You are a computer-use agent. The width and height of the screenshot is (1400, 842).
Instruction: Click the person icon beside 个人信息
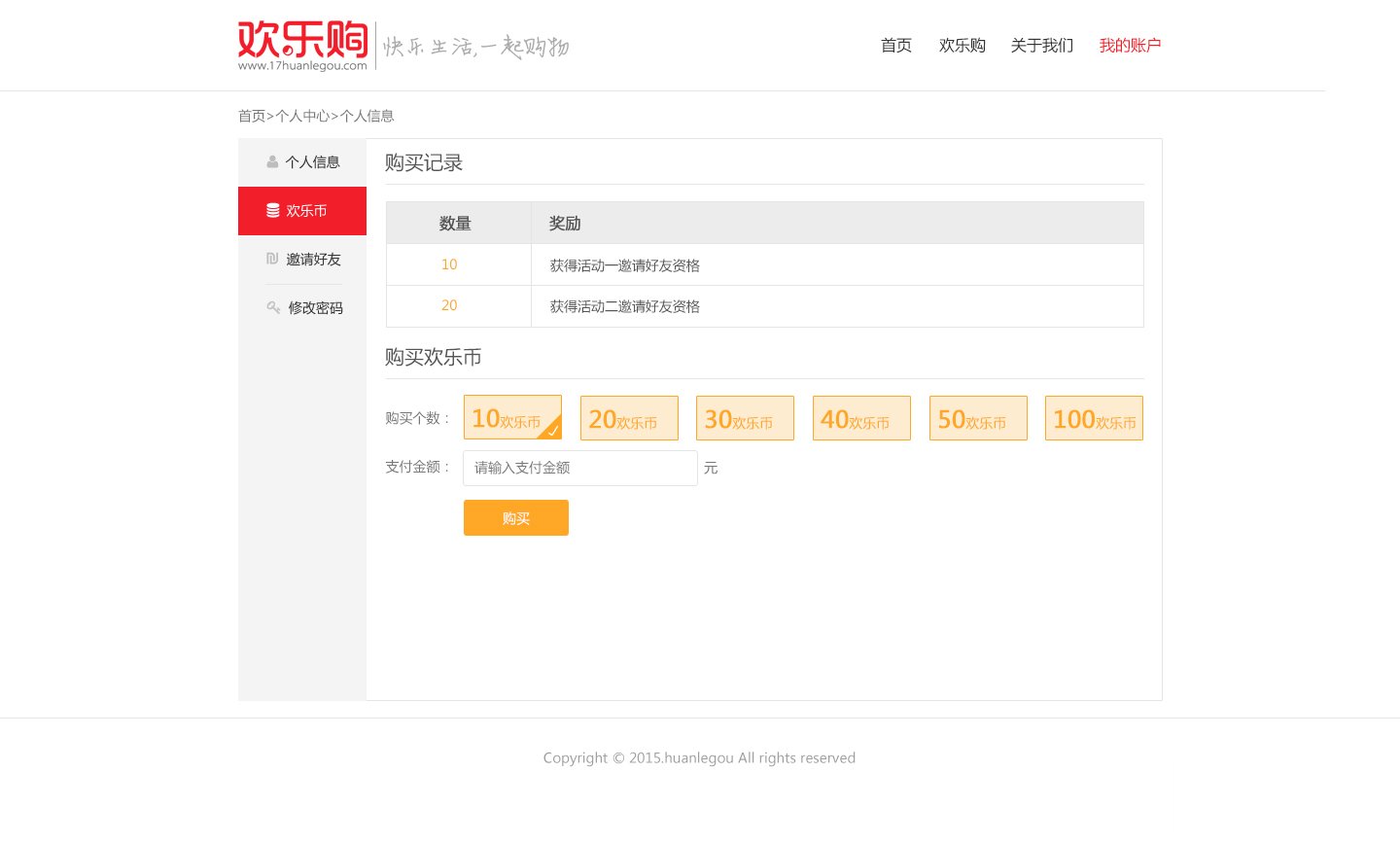tap(272, 162)
